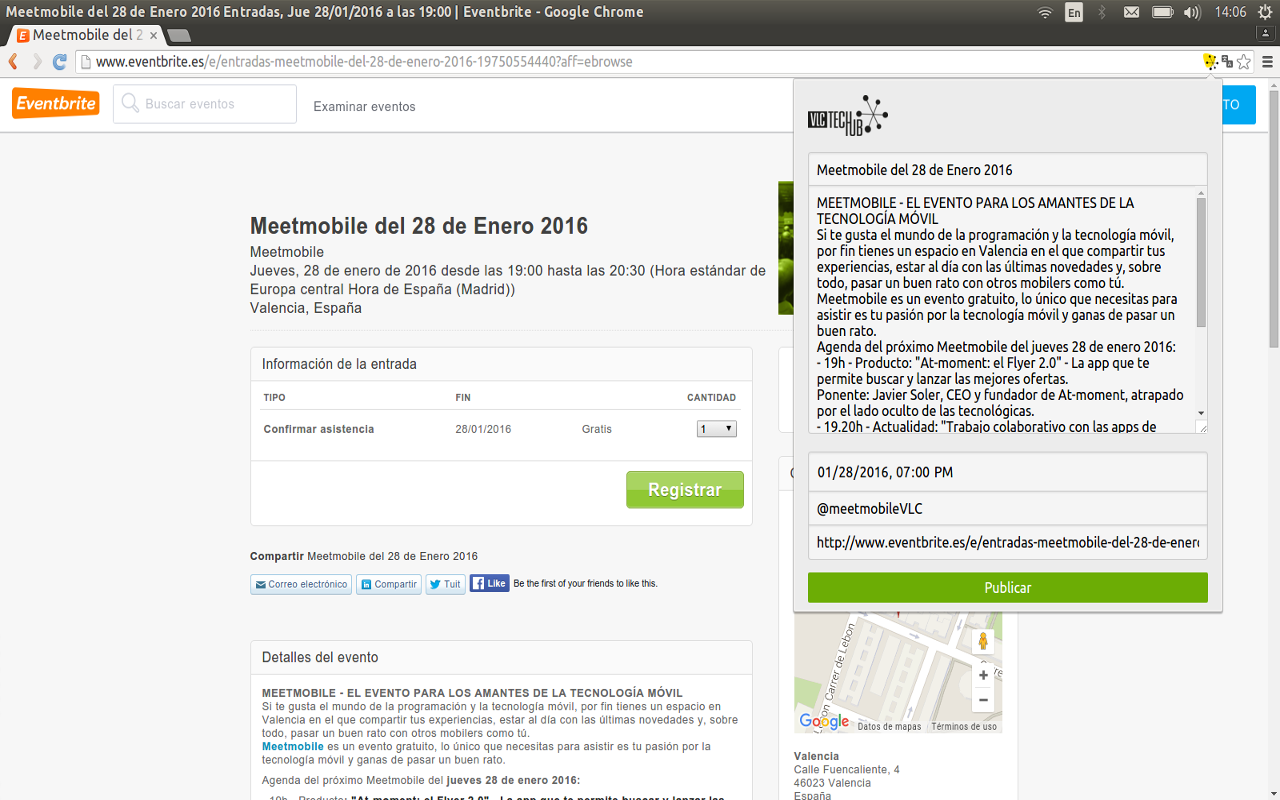Click the Twitter Tuit button

[x=446, y=584]
